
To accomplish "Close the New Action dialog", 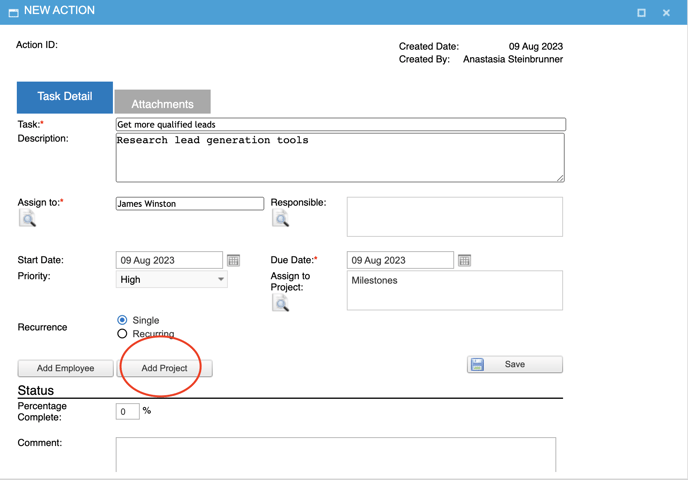I will pyautogui.click(x=666, y=13).
